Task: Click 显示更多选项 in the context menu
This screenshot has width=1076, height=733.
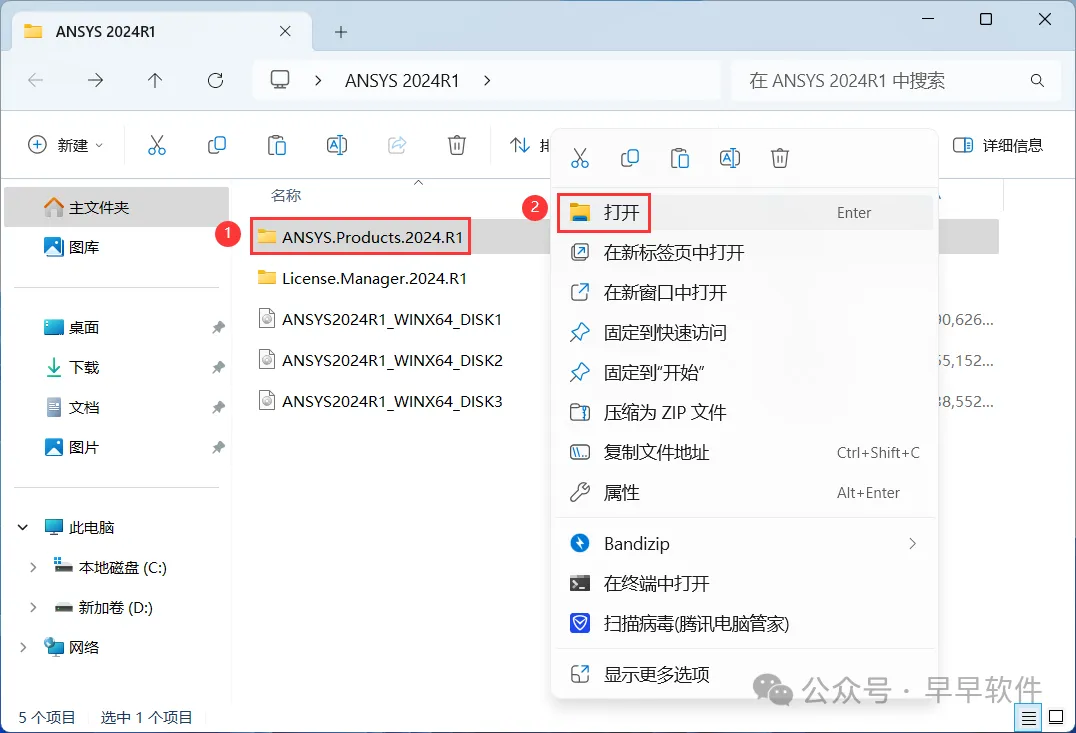Action: [745, 675]
